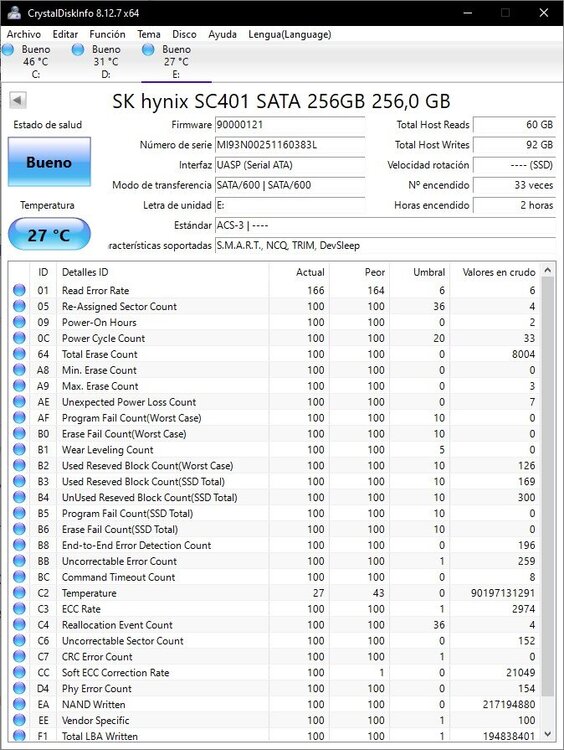Click the Valores en crudo column header
The width and height of the screenshot is (564, 750).
pos(496,272)
